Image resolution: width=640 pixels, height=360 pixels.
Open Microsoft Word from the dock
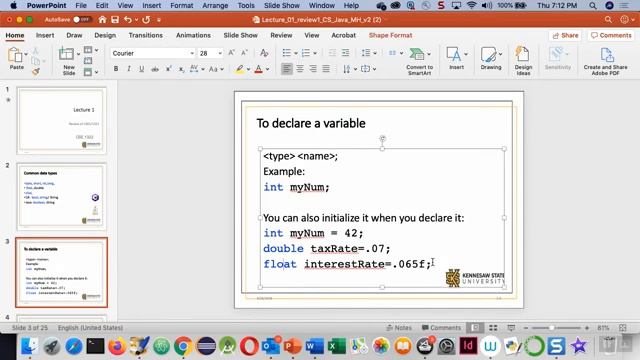coord(315,346)
